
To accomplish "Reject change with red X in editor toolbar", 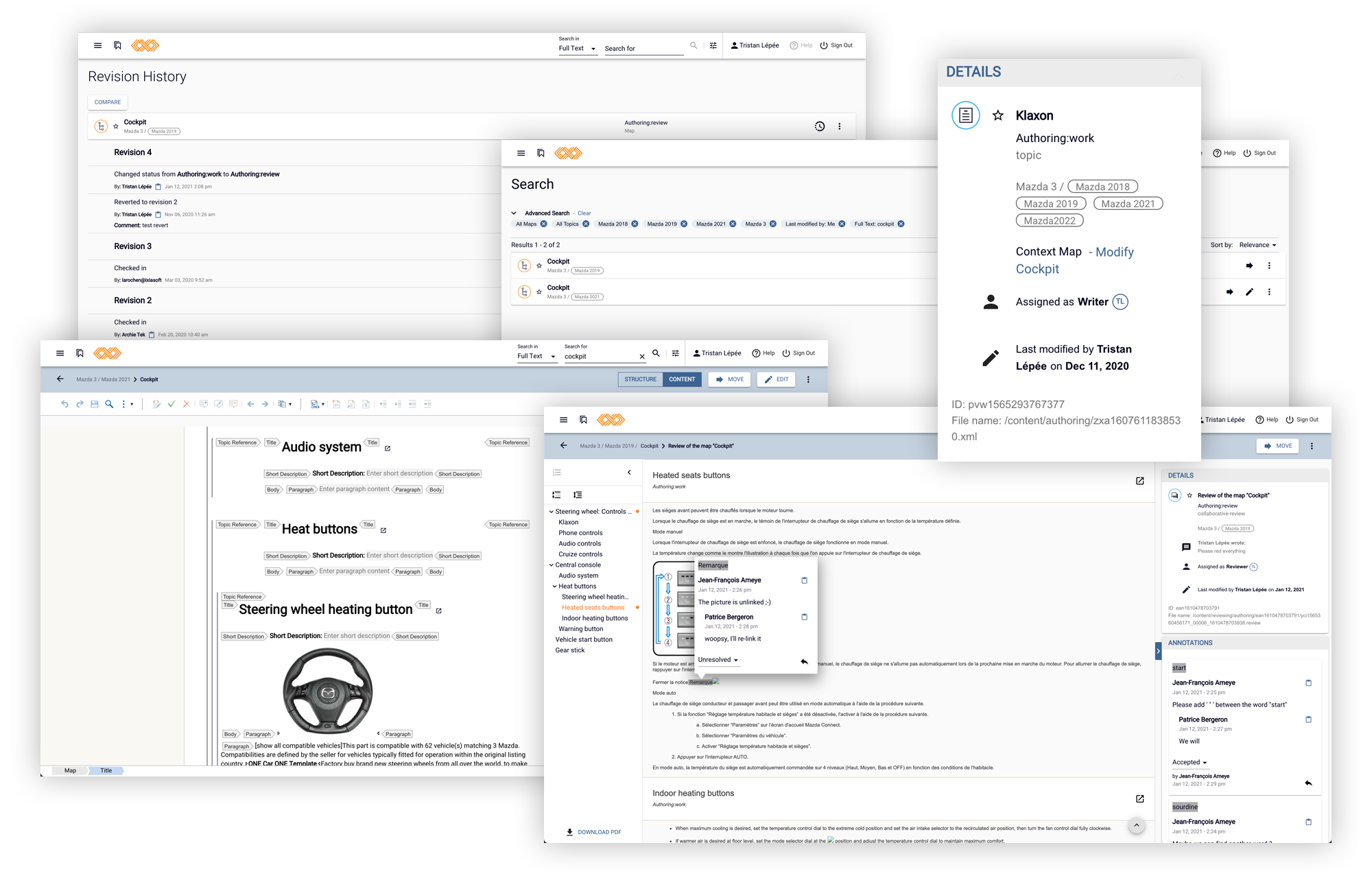I will click(x=186, y=404).
